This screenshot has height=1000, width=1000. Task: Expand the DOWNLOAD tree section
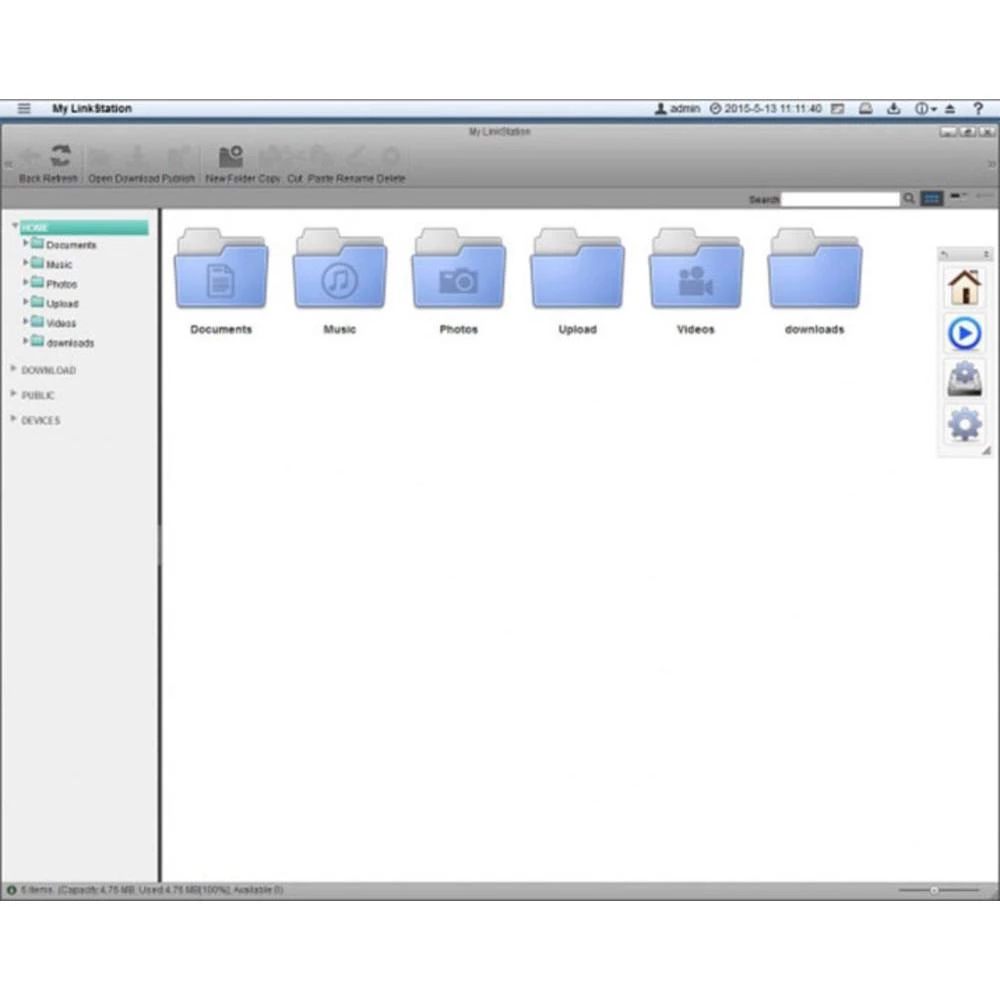14,369
